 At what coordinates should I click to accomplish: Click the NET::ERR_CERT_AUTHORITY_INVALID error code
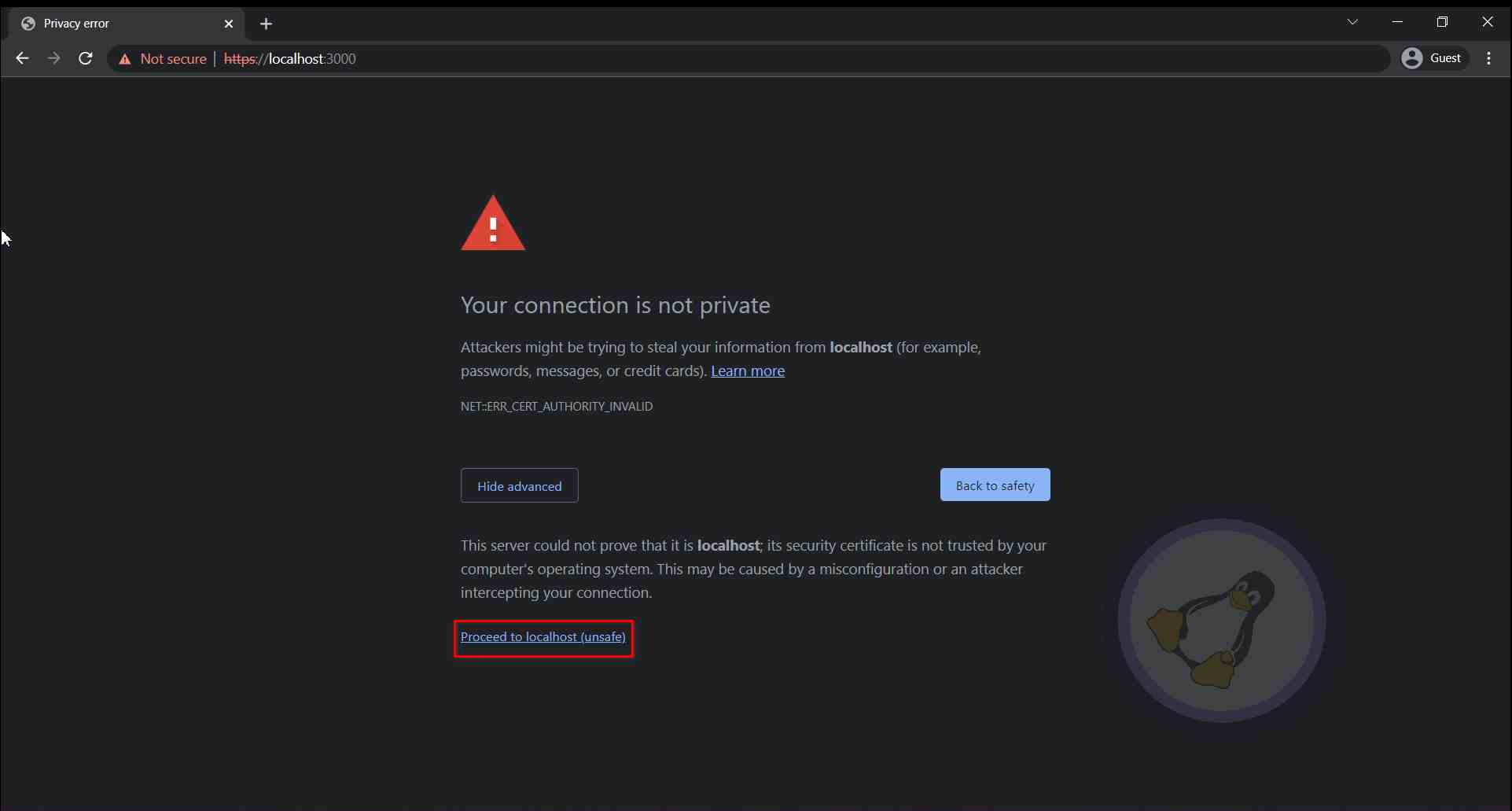coord(557,407)
